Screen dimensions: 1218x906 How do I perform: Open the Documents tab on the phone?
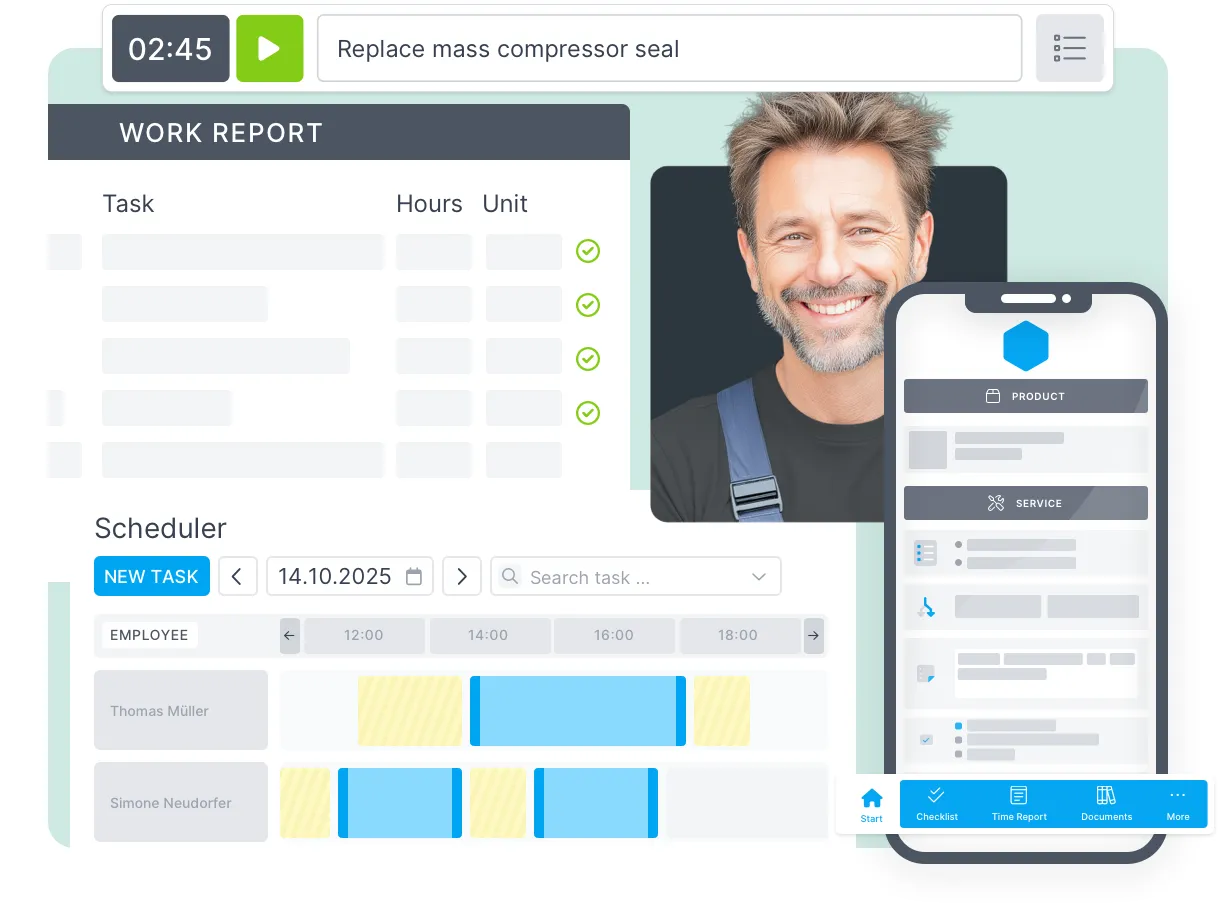click(x=1107, y=805)
